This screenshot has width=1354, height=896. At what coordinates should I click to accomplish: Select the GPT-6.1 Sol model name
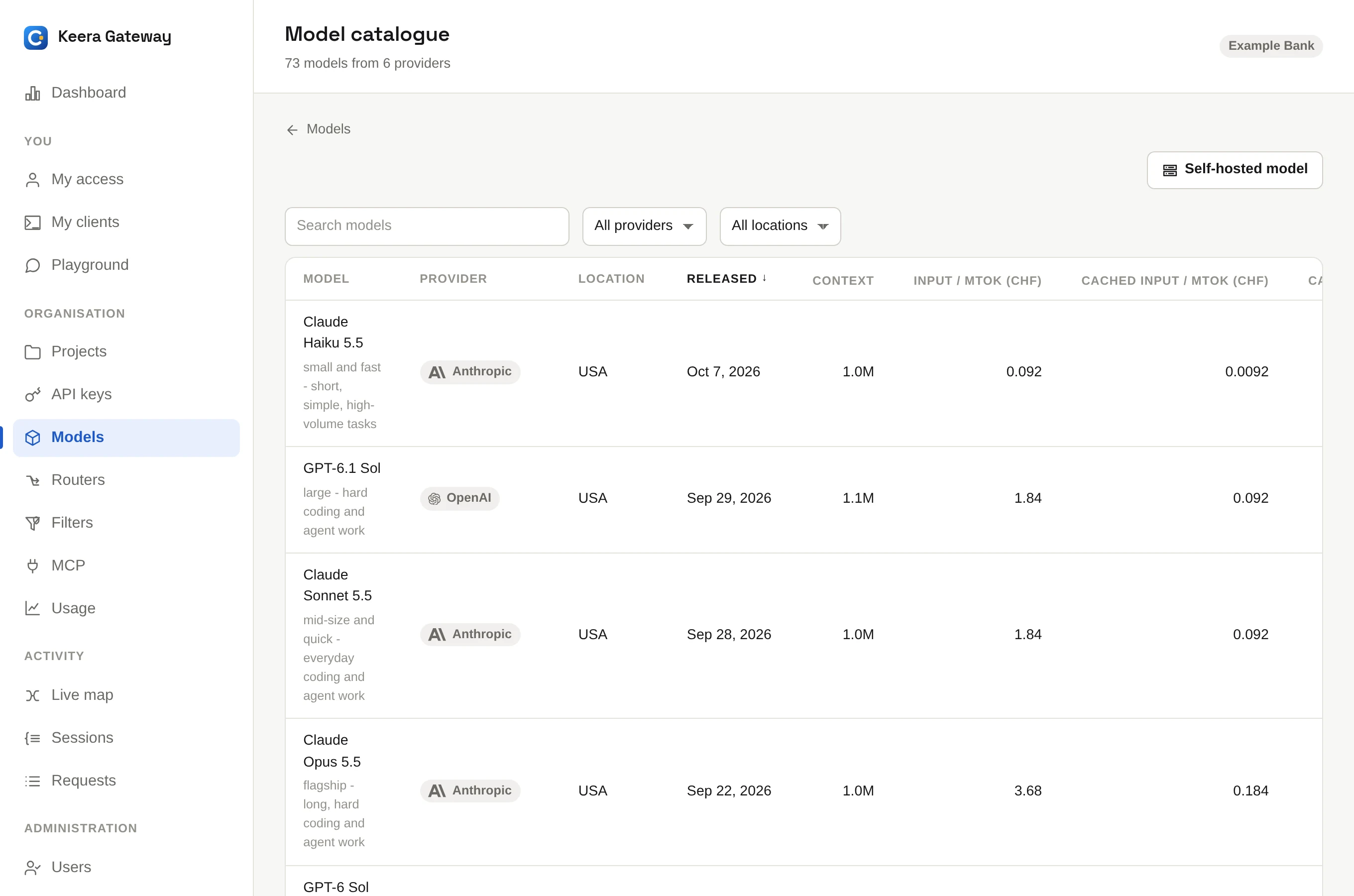341,468
